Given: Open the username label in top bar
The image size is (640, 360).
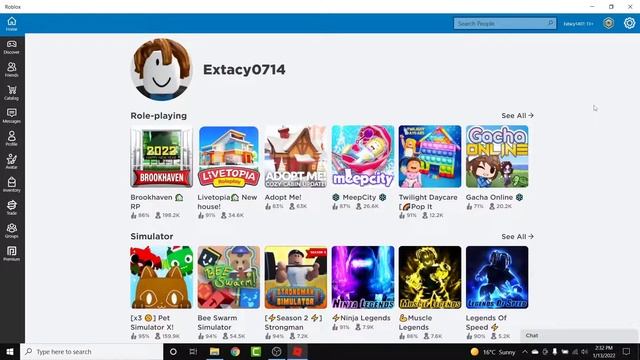Looking at the screenshot, I should (x=578, y=24).
